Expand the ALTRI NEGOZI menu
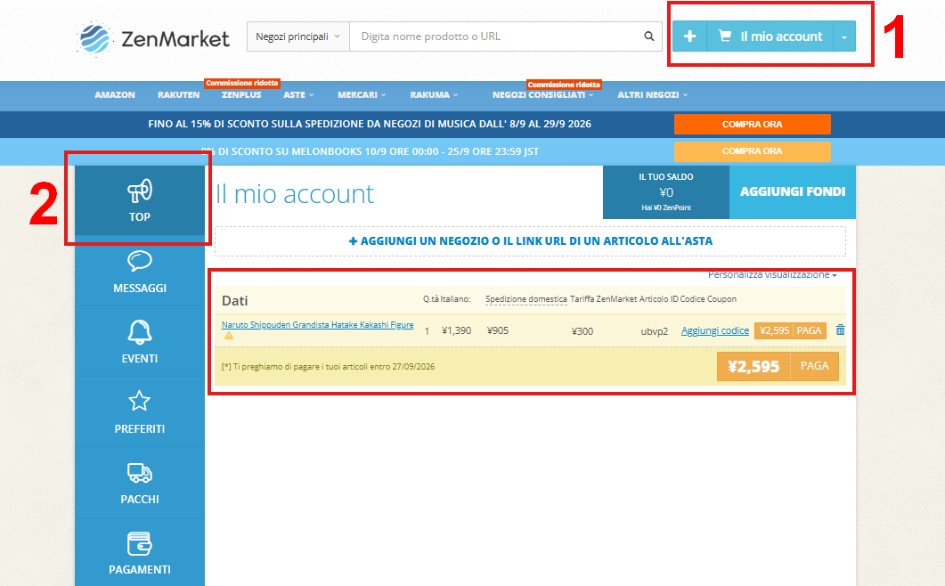Image resolution: width=945 pixels, height=586 pixels. pos(652,95)
